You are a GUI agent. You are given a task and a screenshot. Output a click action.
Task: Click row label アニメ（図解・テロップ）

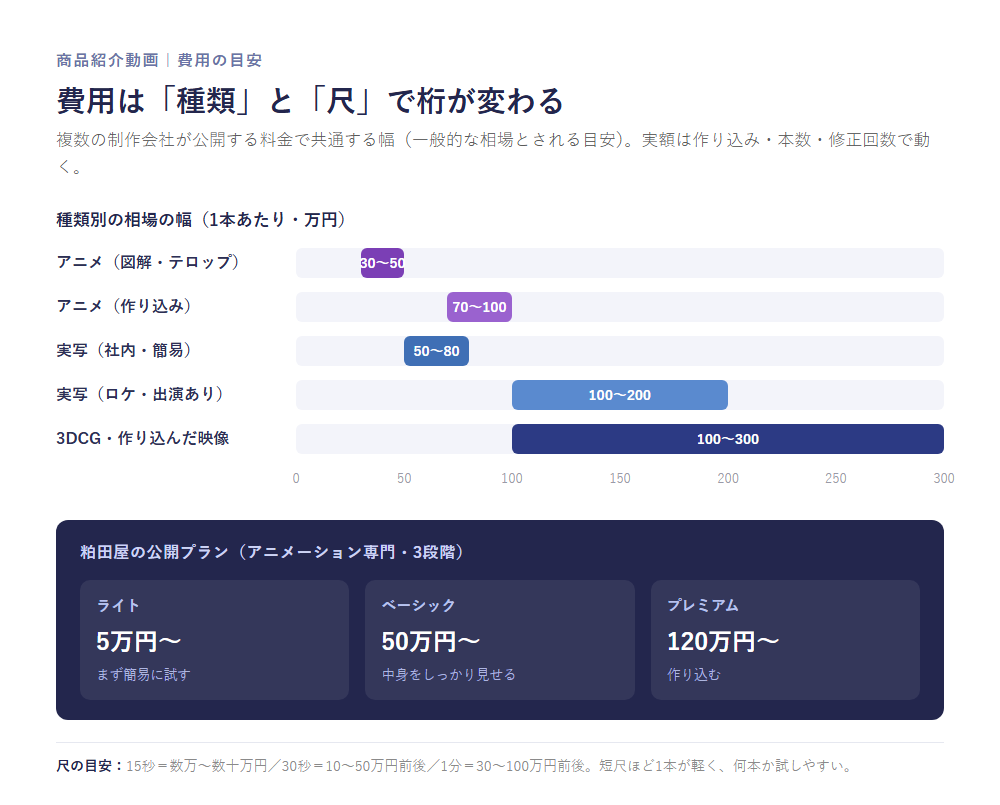click(x=148, y=262)
